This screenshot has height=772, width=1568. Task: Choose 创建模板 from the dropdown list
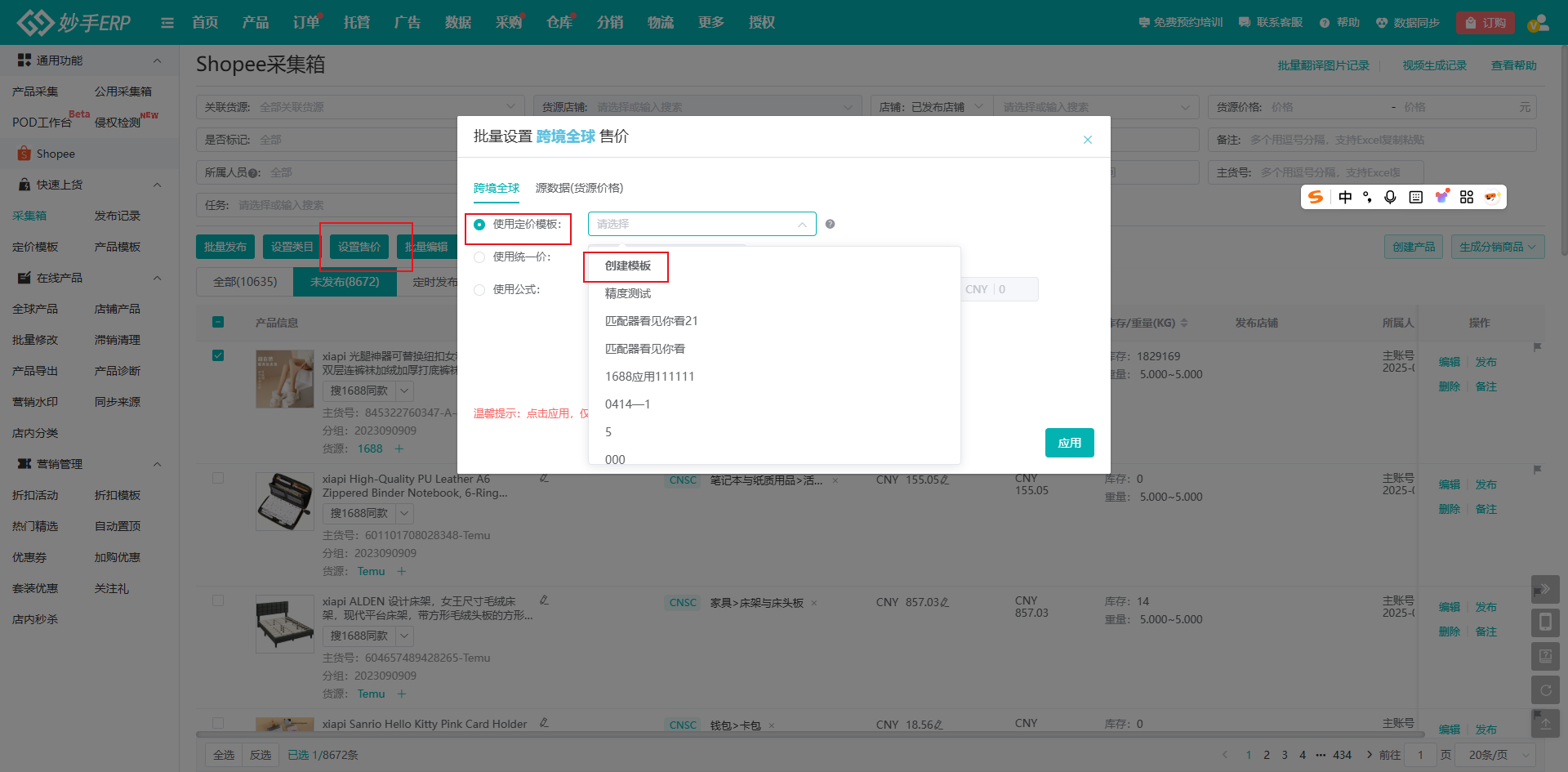pyautogui.click(x=627, y=266)
